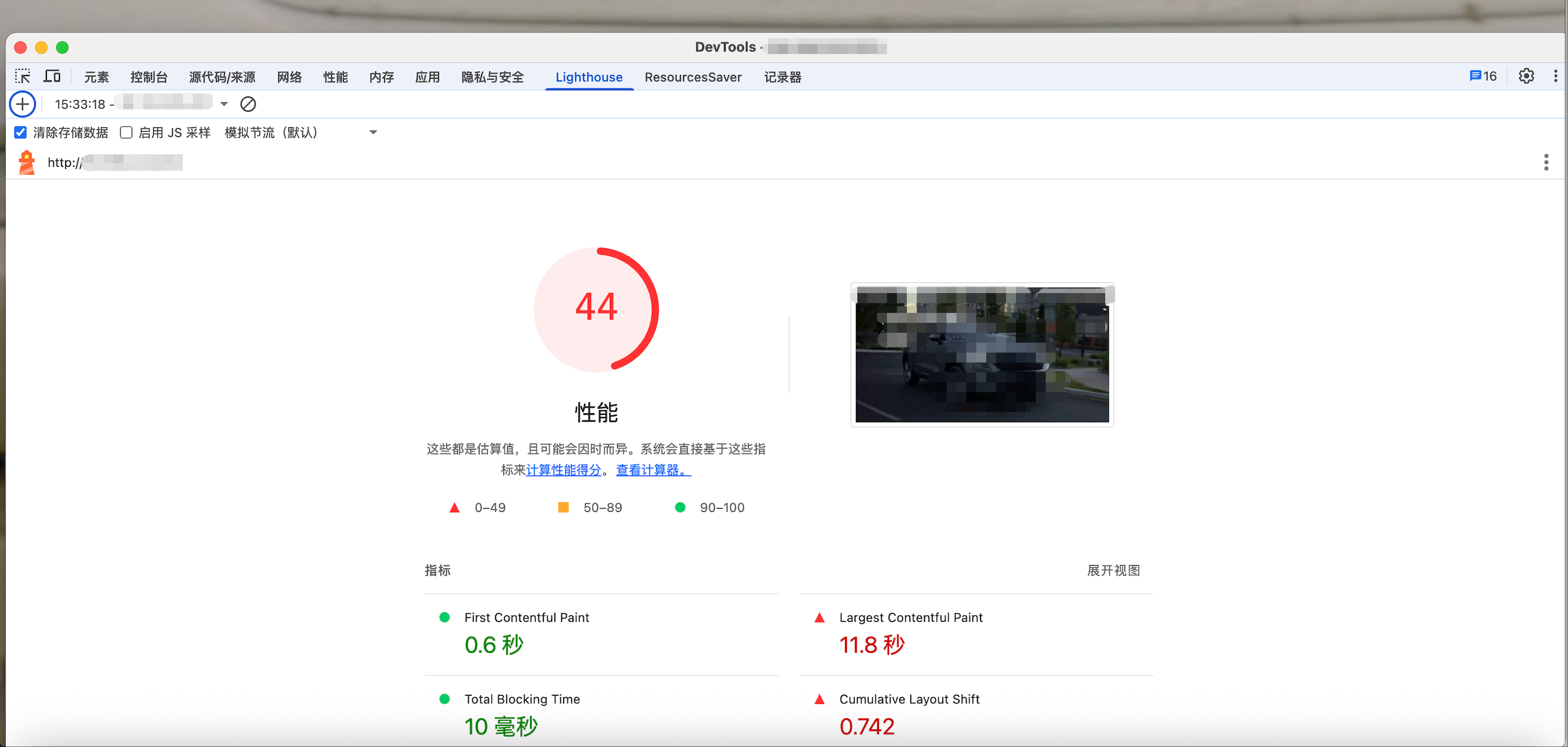Open DevTools customize three-dot menu
Viewport: 1568px width, 747px height.
[1555, 76]
